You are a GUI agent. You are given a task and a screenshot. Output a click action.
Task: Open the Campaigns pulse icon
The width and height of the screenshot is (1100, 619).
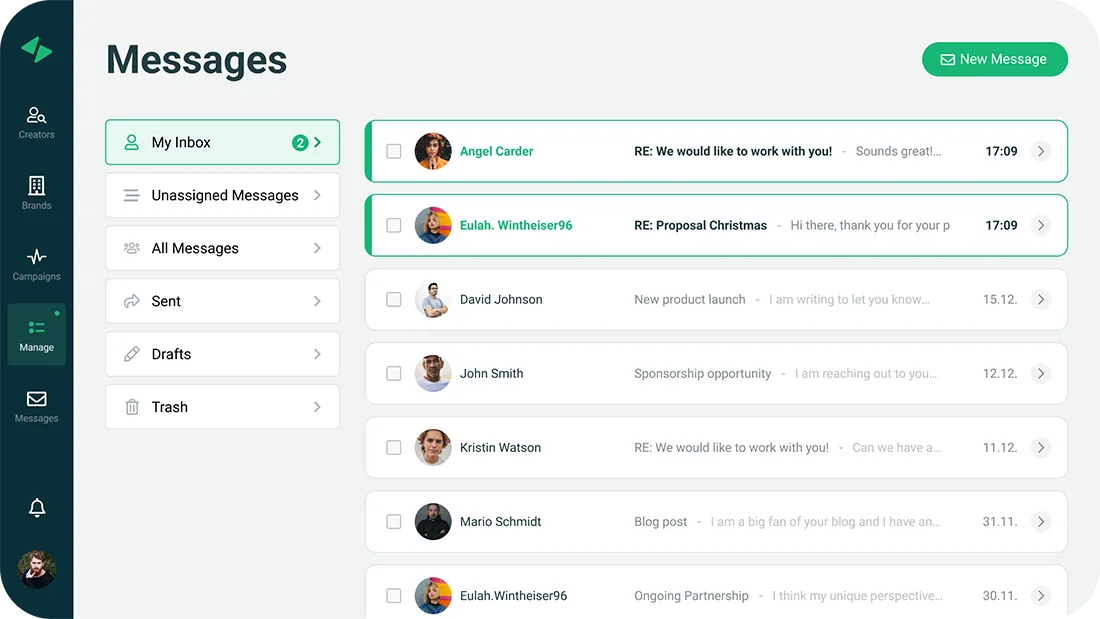click(x=36, y=257)
